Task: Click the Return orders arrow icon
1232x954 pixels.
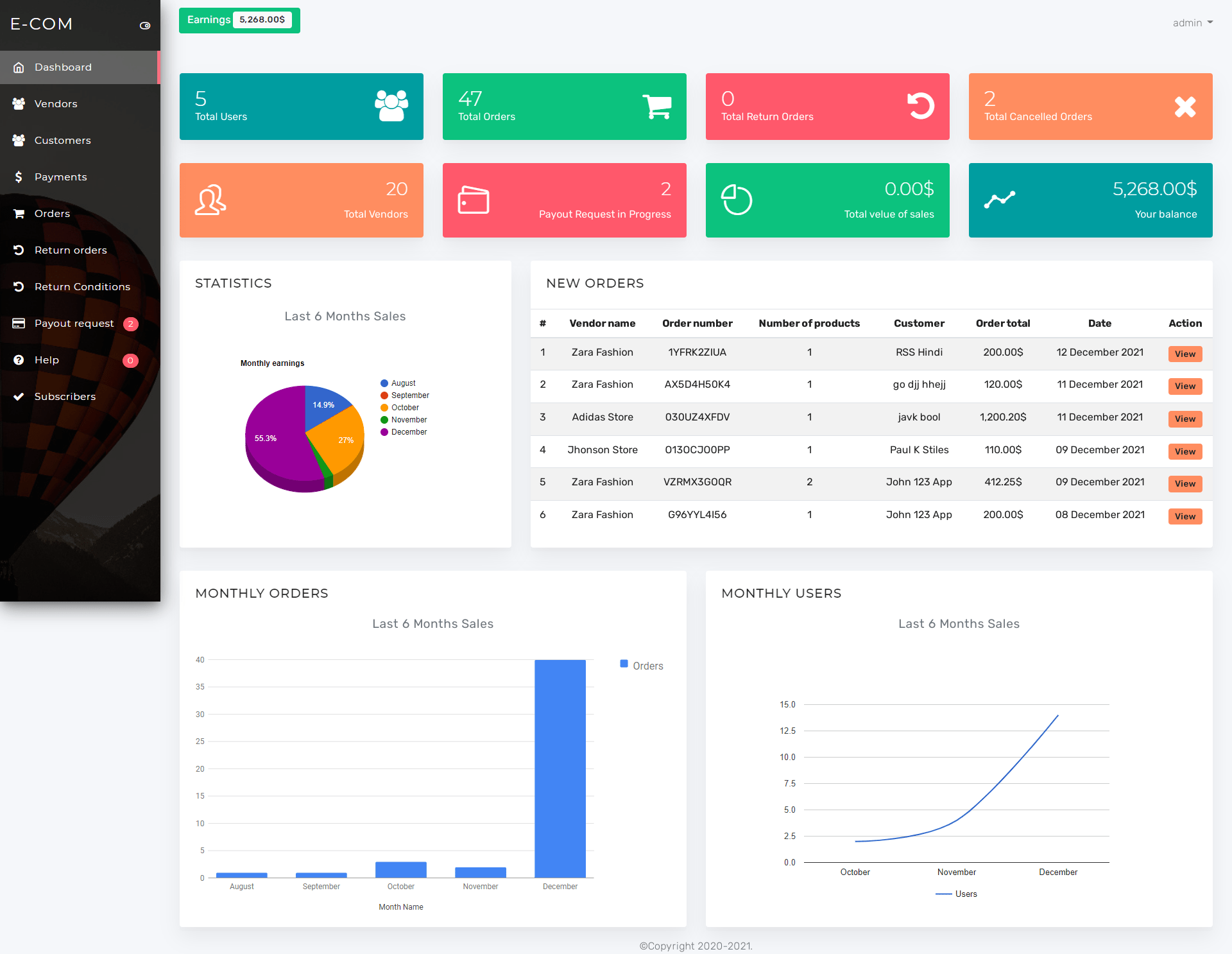Action: (x=19, y=250)
